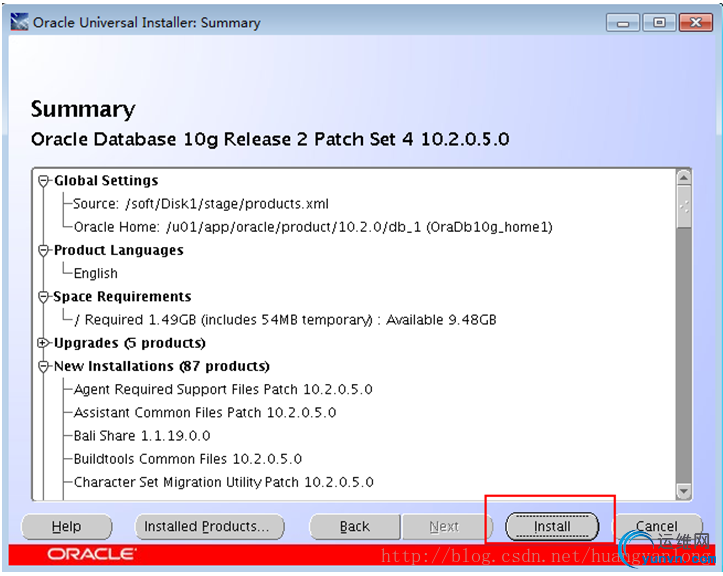Select the Oracle Home path row
The width and height of the screenshot is (723, 576).
313,227
